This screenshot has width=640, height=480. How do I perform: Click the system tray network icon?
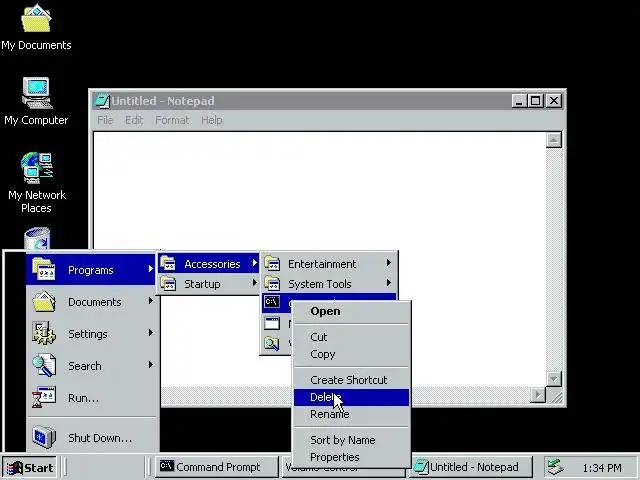(x=556, y=467)
